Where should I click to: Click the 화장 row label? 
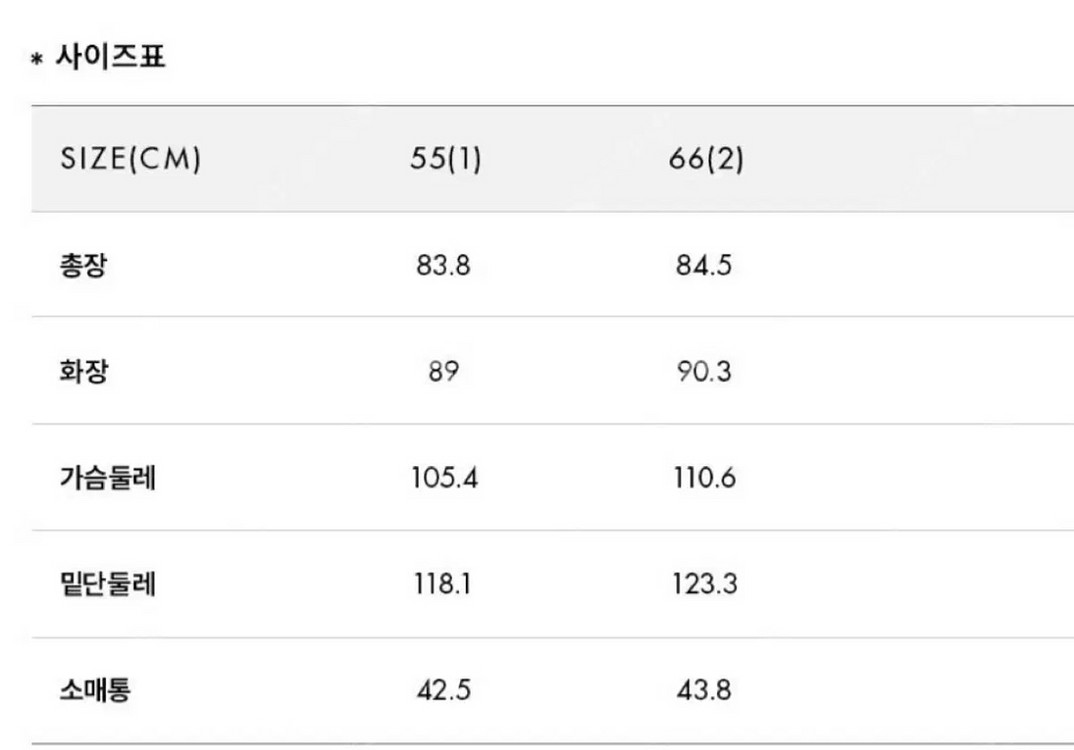click(82, 372)
